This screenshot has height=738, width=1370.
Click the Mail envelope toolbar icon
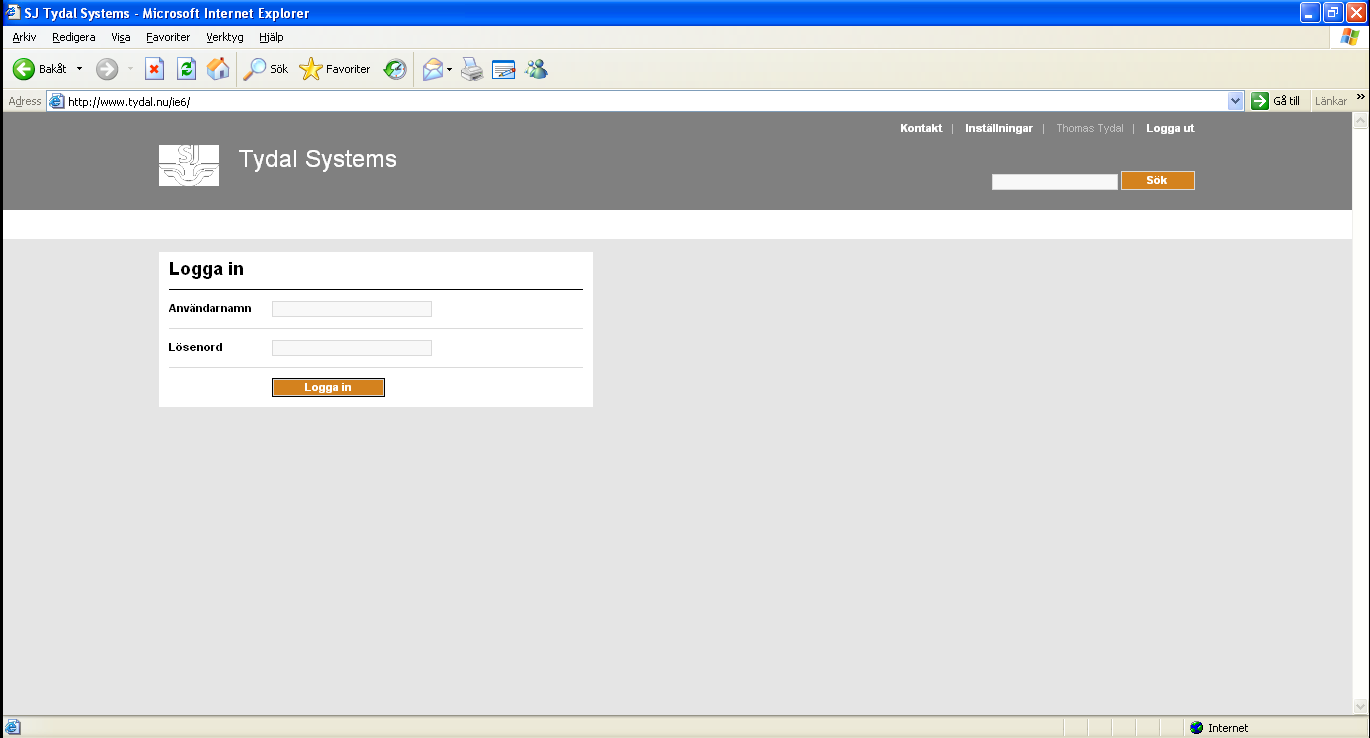(x=433, y=69)
